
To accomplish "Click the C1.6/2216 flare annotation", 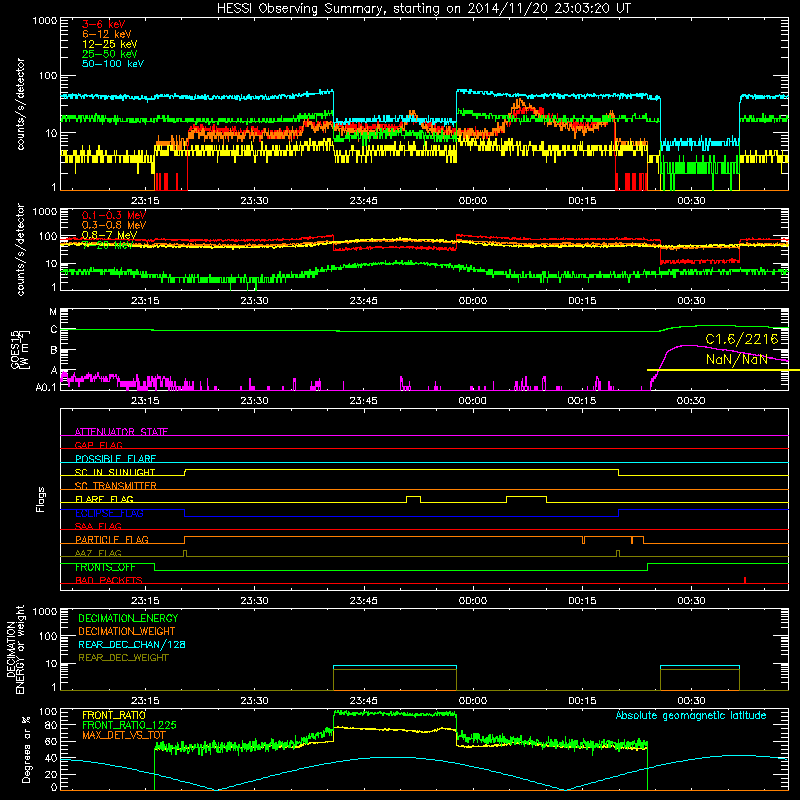I will pyautogui.click(x=741, y=339).
